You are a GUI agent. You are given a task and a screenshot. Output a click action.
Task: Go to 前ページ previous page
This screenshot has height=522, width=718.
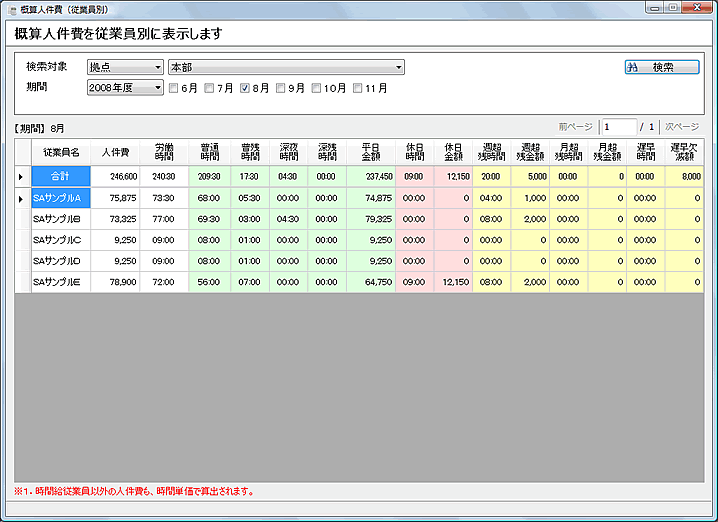click(576, 128)
